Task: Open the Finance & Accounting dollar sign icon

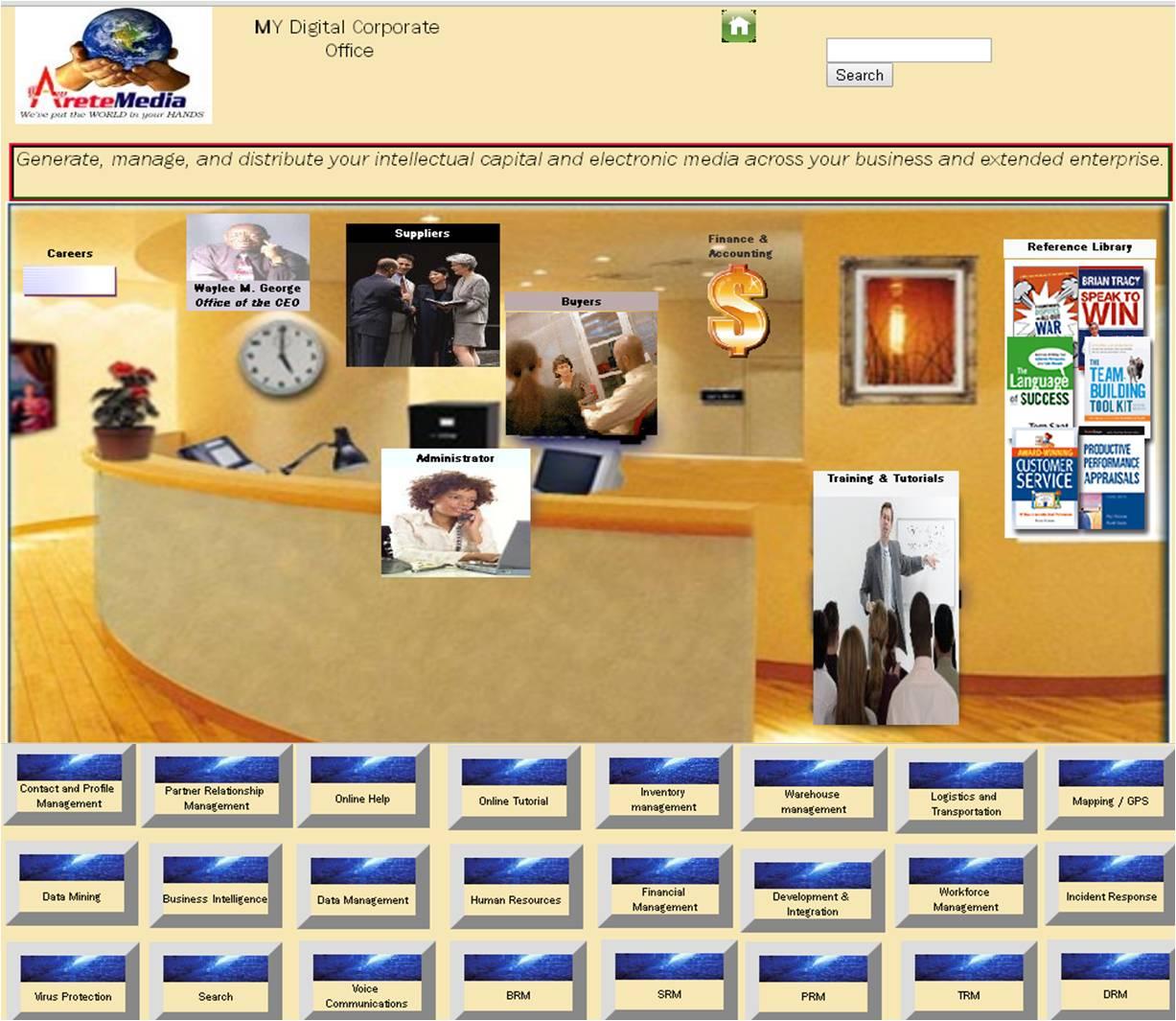Action: click(x=737, y=311)
